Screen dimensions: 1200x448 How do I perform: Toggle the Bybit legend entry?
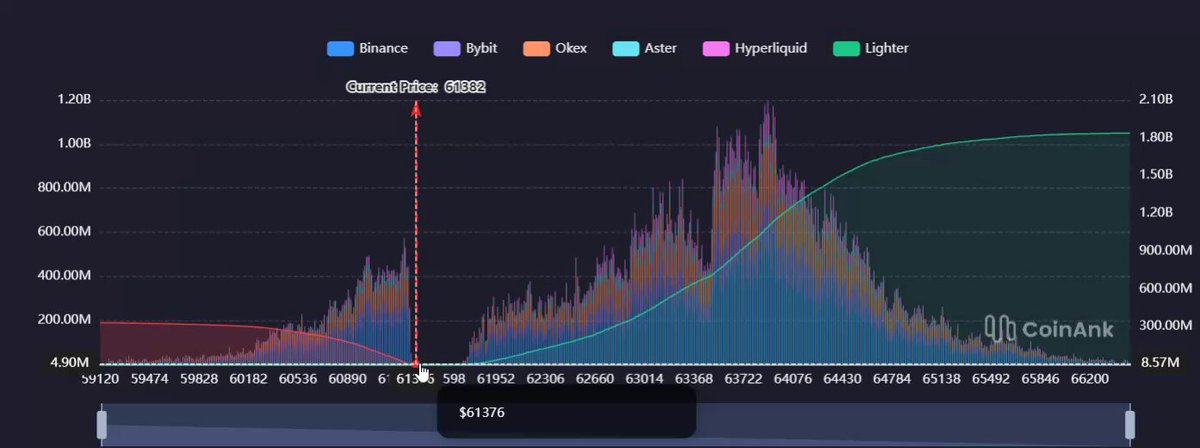click(466, 48)
